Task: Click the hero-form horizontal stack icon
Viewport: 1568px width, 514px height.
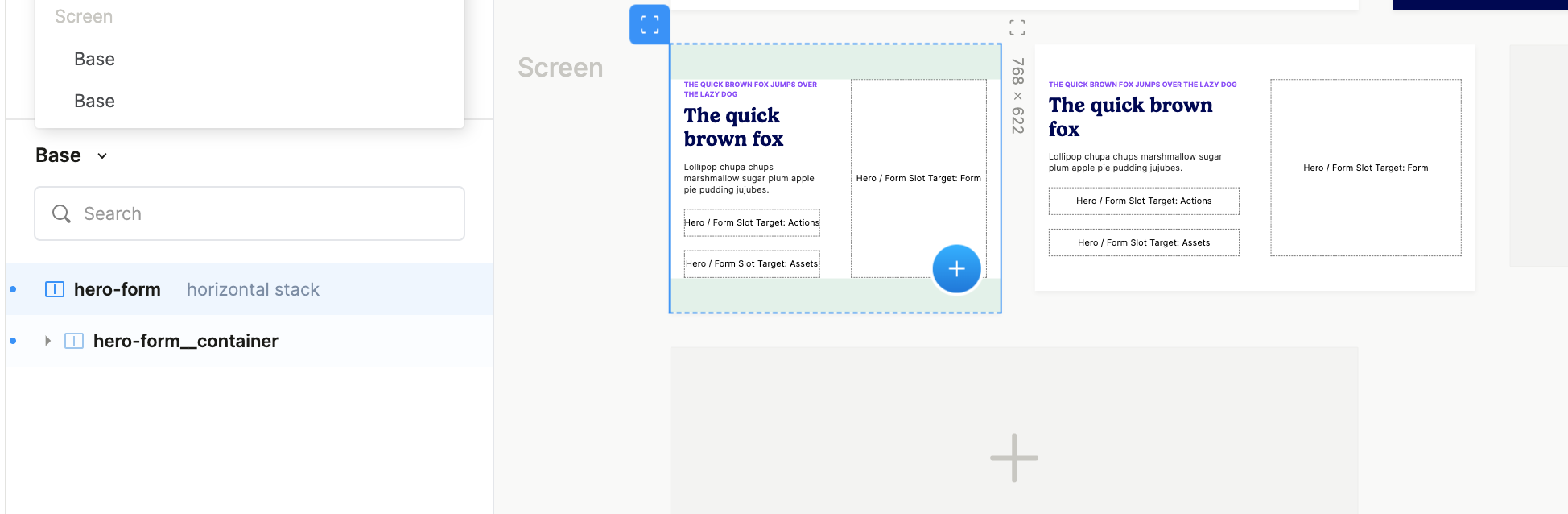Action: point(55,289)
